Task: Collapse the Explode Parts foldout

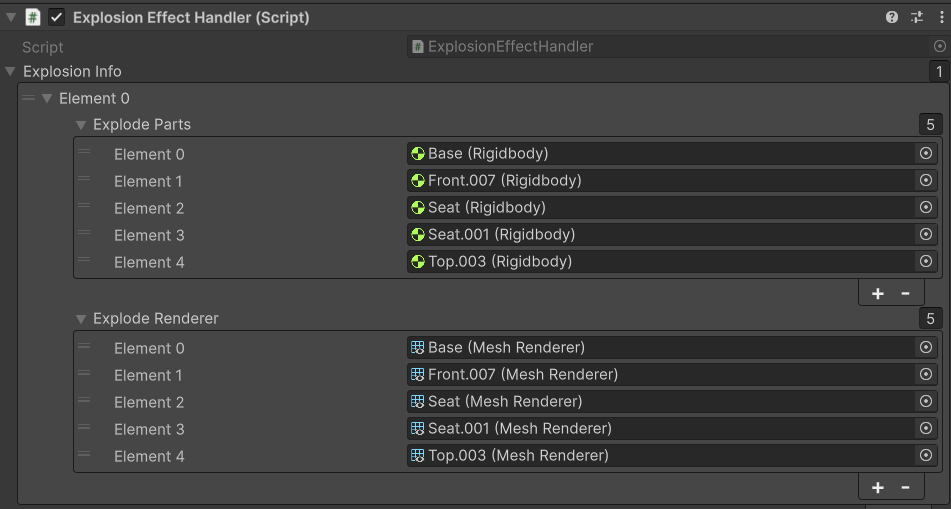Action: [x=81, y=125]
